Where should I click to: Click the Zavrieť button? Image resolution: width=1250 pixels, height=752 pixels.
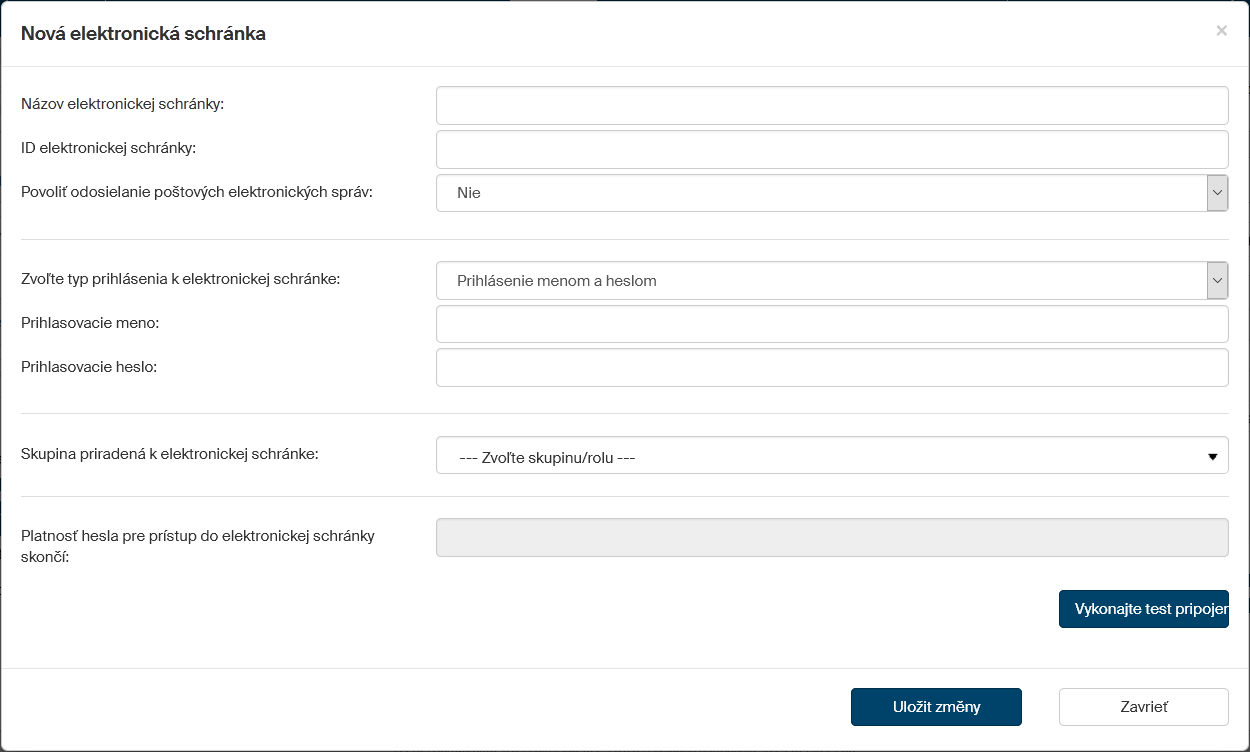tap(1143, 707)
